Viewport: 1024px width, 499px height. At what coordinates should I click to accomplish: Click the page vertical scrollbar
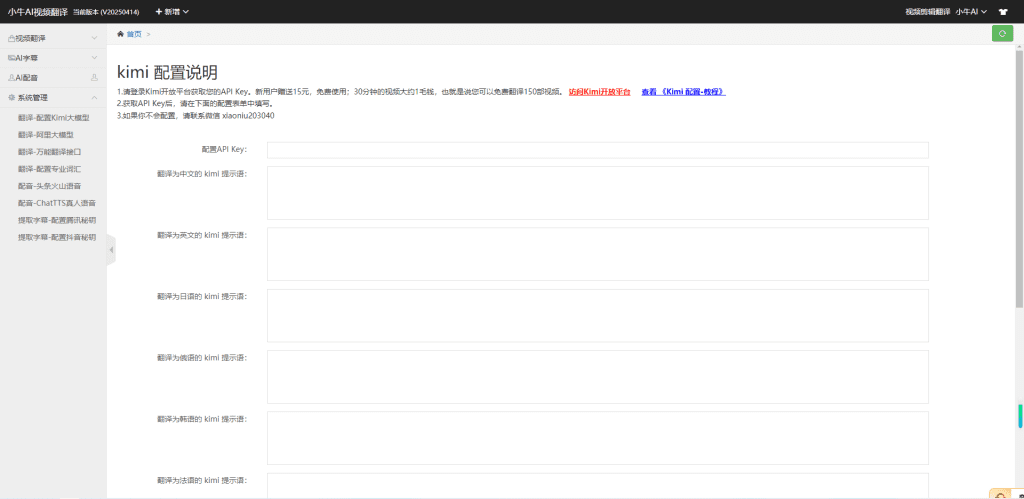pos(1020,415)
